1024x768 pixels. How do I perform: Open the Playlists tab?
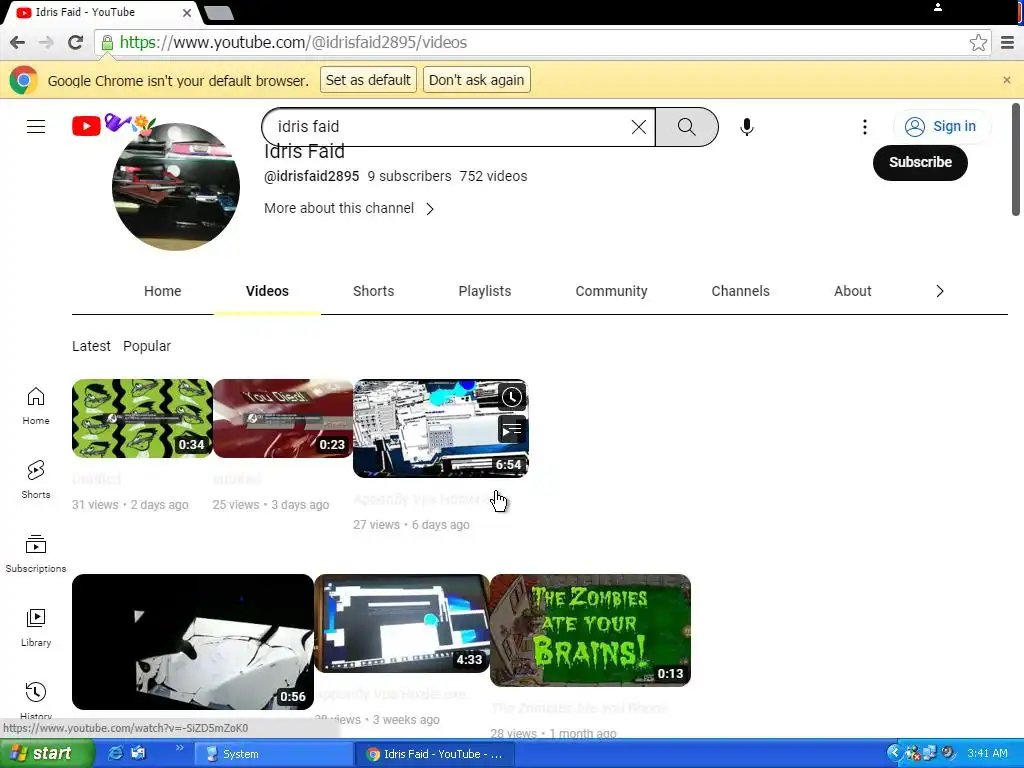pyautogui.click(x=485, y=291)
